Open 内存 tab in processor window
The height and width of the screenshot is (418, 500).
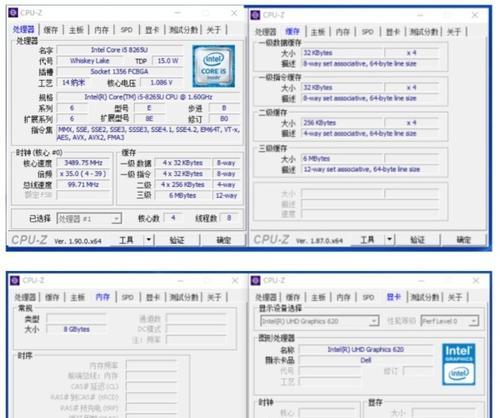click(x=101, y=30)
